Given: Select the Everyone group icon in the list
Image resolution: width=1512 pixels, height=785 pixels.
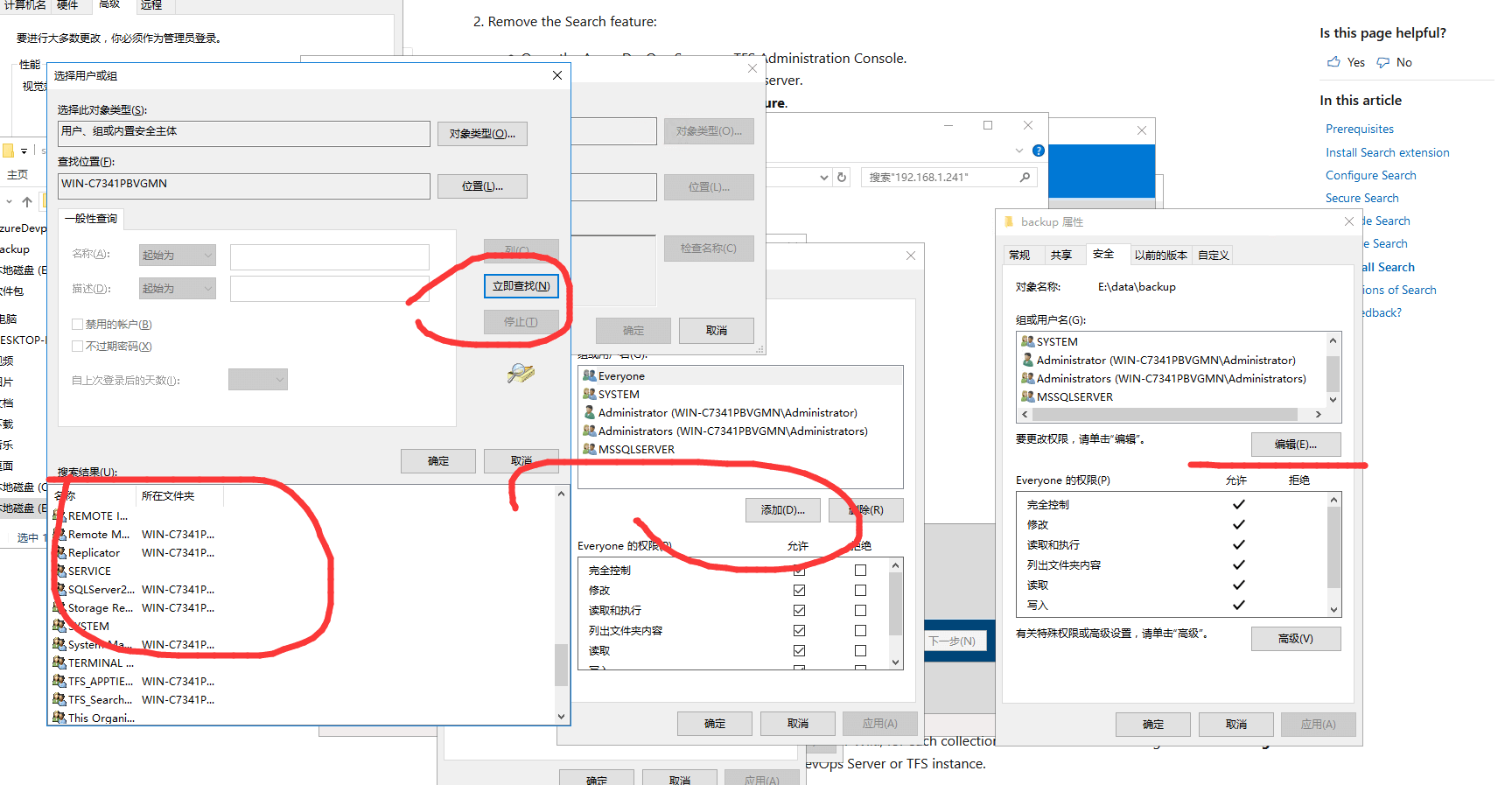Looking at the screenshot, I should (590, 376).
